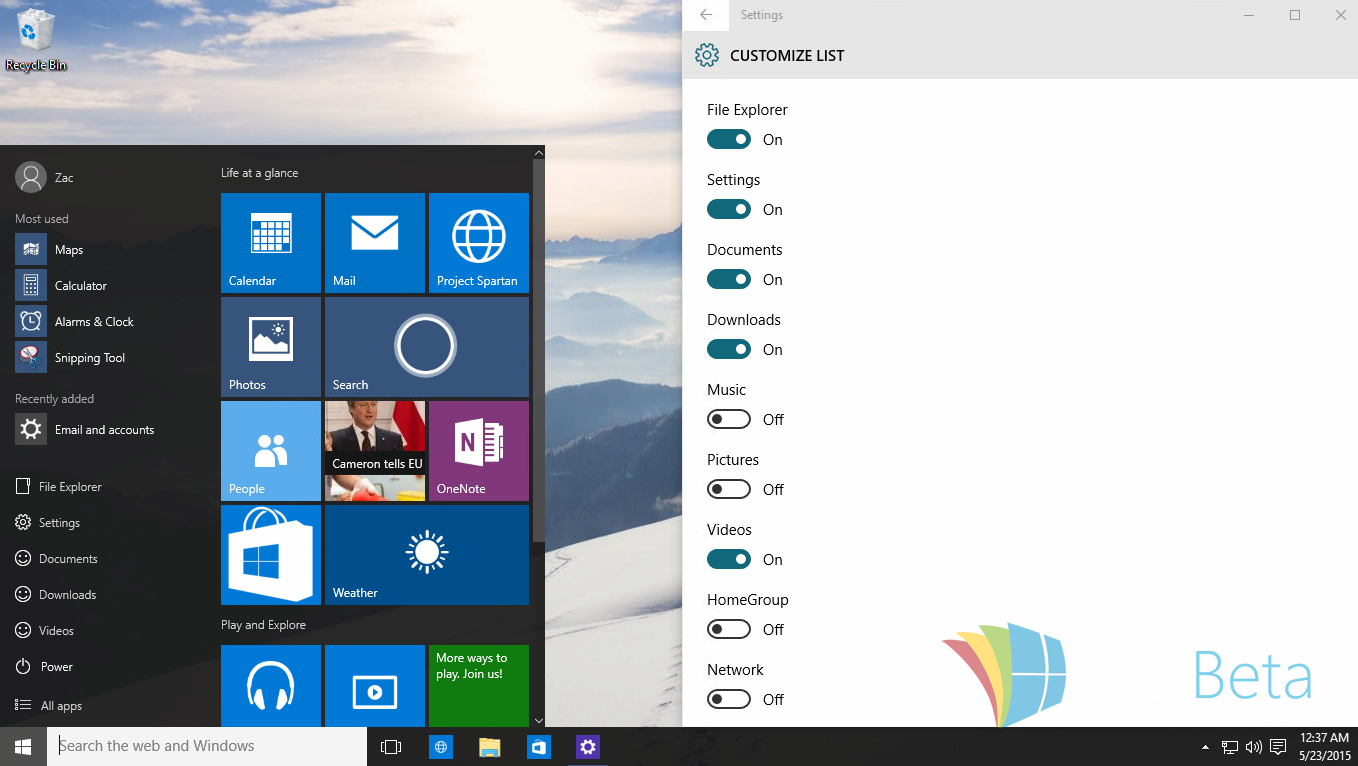The image size is (1358, 766).
Task: Switch to Settings app on taskbar
Action: click(587, 747)
